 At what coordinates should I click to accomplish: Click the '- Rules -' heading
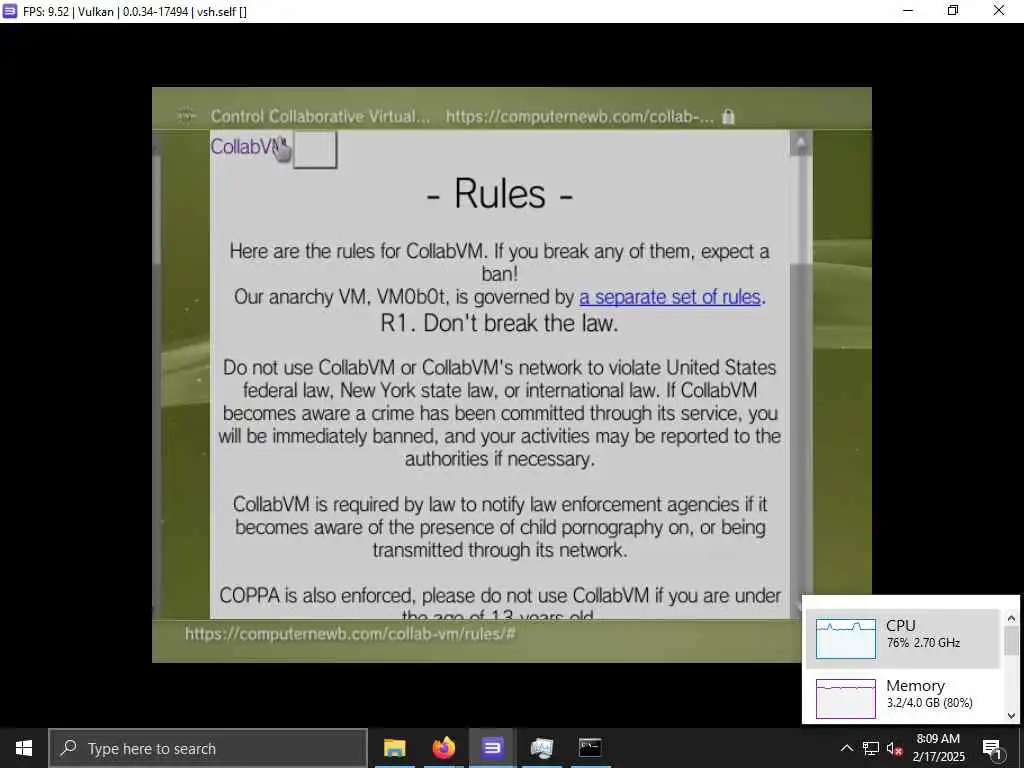(x=500, y=193)
